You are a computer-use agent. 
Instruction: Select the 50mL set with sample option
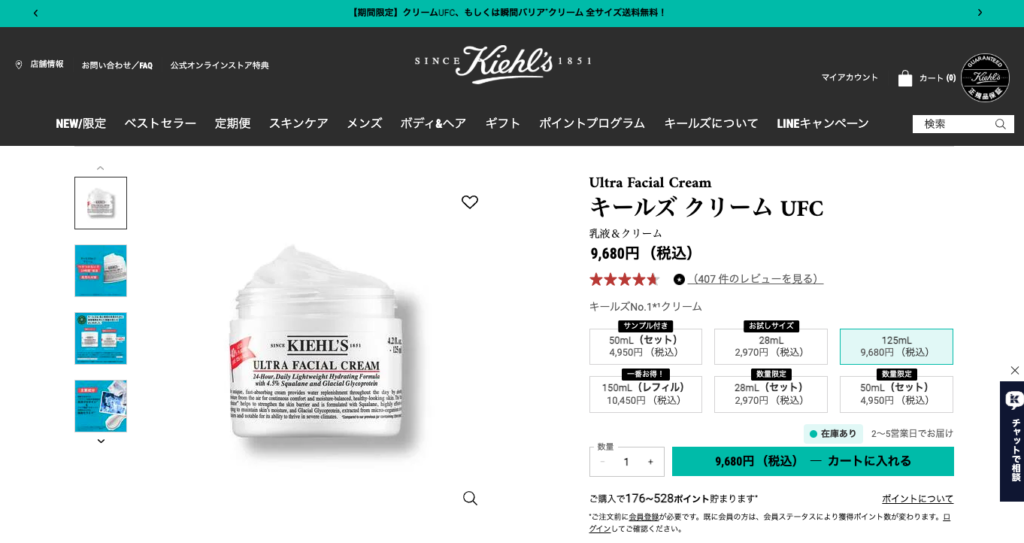[645, 346]
